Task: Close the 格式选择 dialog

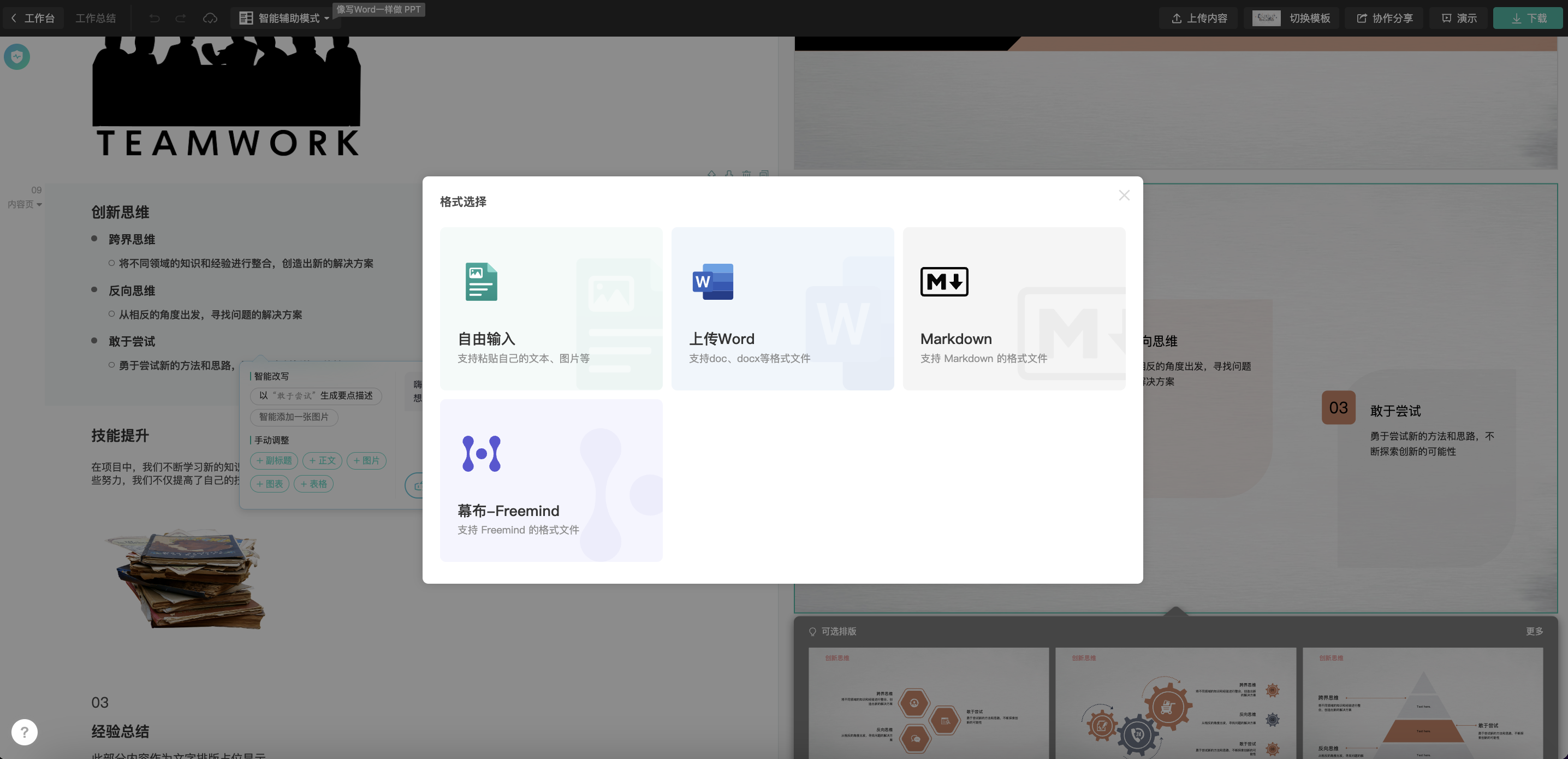Action: [1124, 195]
